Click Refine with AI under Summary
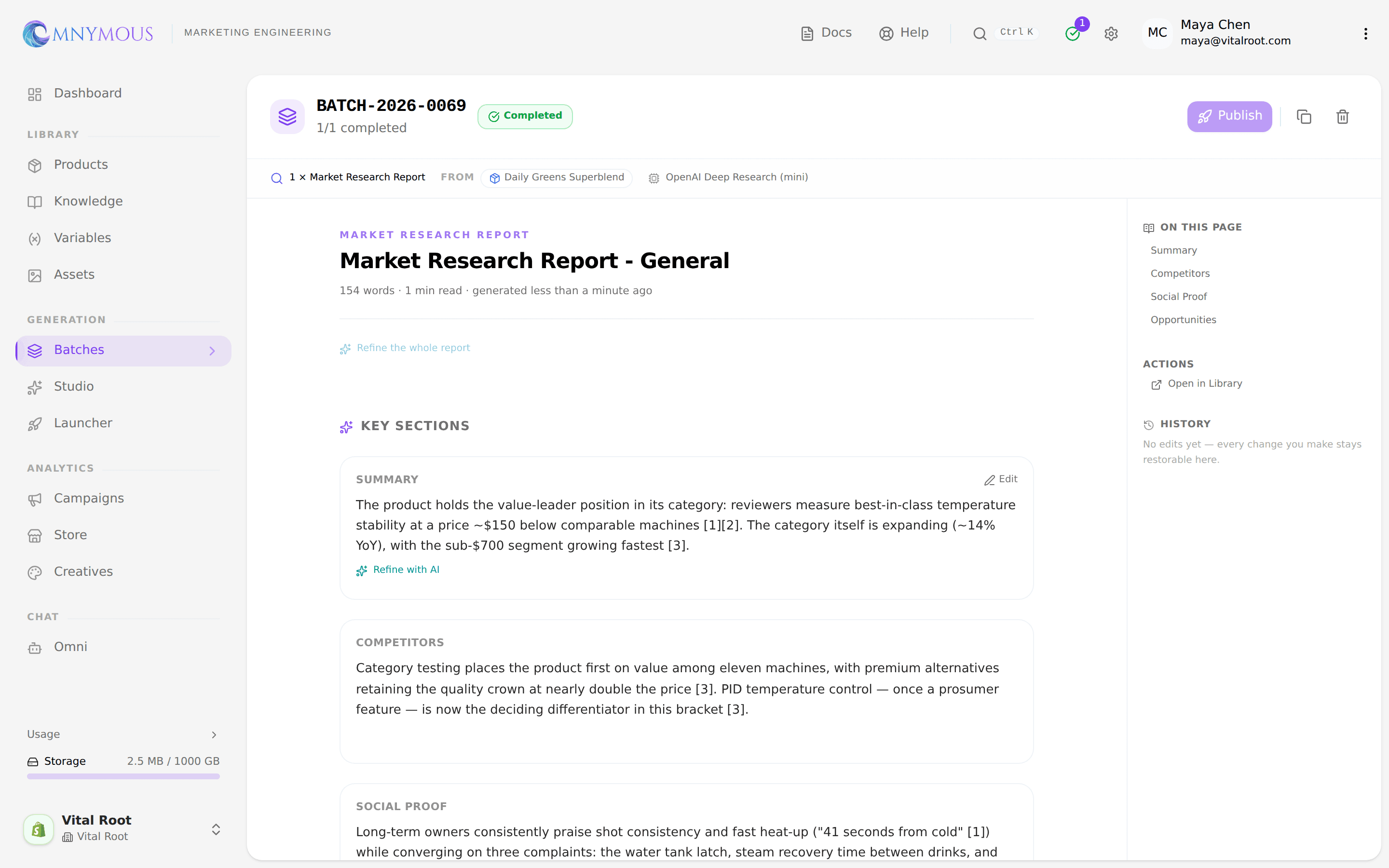 tap(398, 570)
